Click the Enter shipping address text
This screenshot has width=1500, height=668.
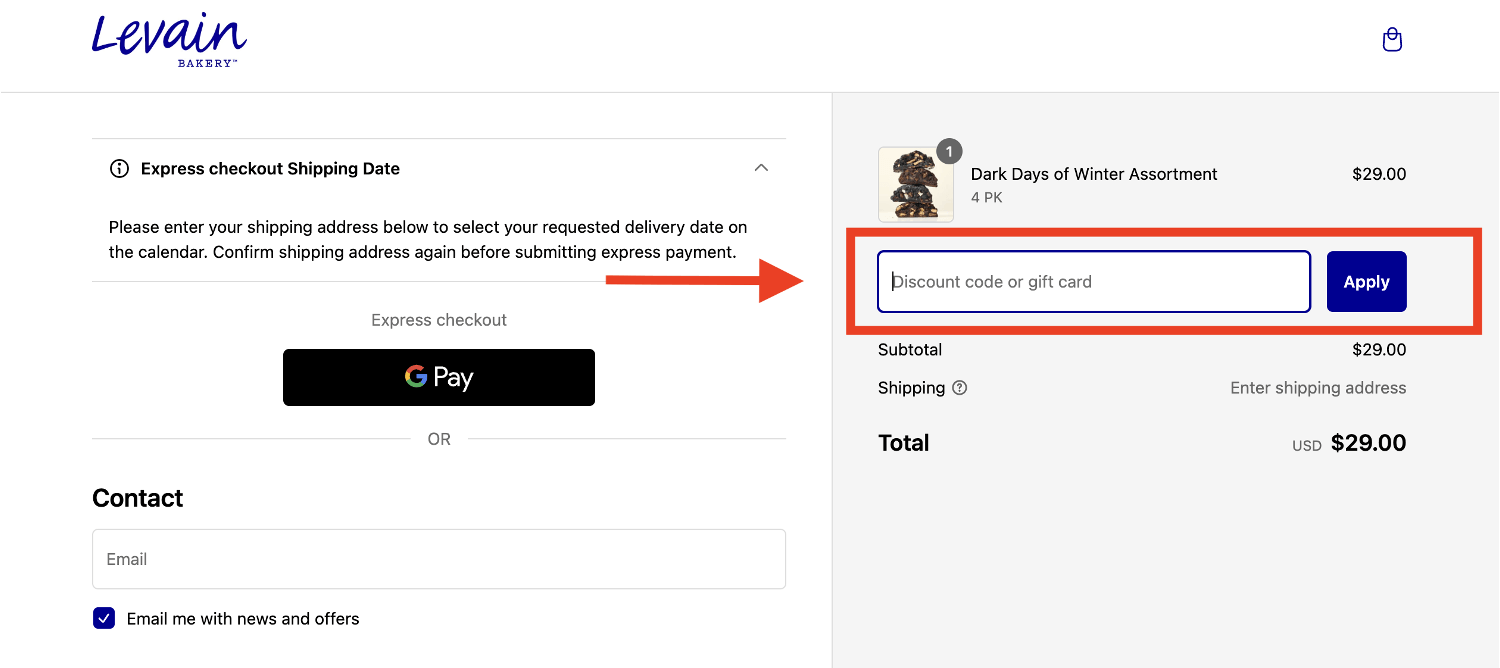pyautogui.click(x=1318, y=388)
